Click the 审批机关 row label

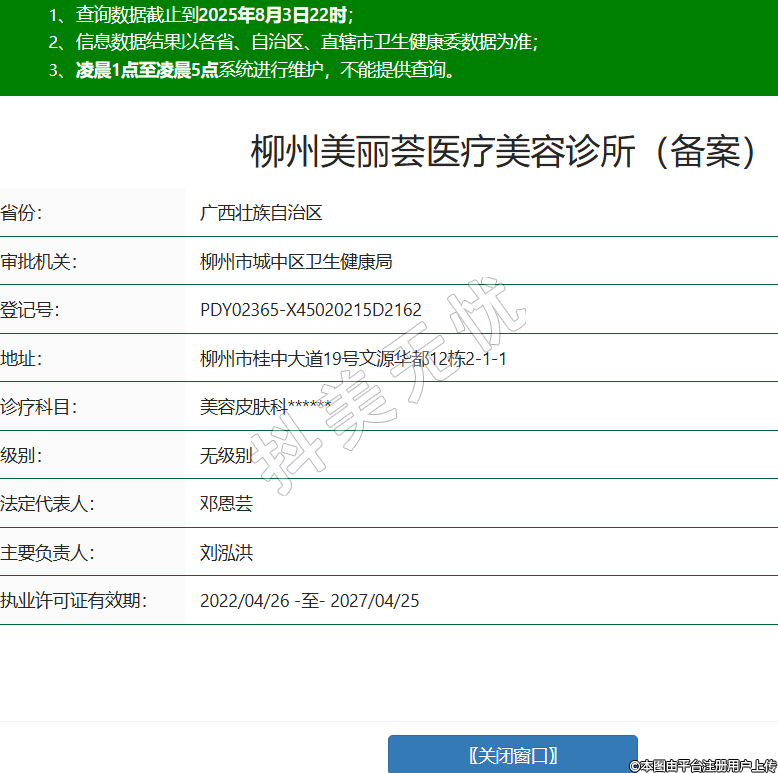pos(39,262)
